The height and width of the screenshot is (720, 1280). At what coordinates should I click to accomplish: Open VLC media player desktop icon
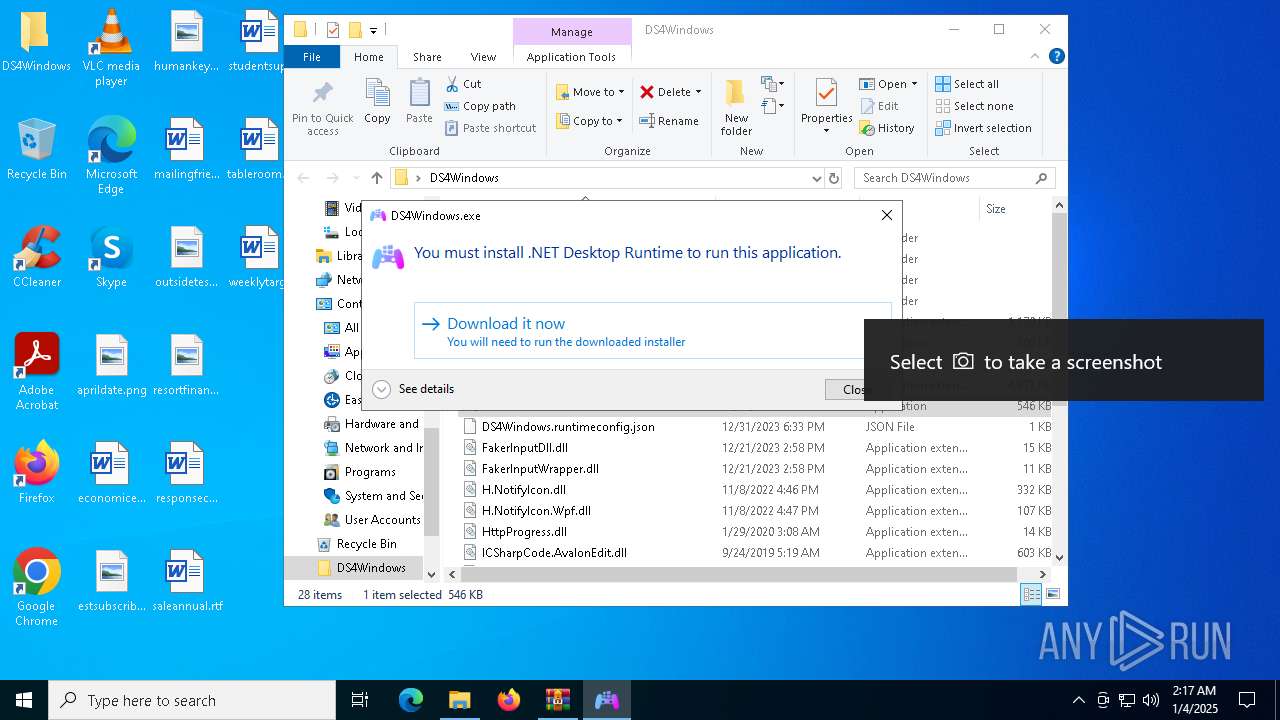click(111, 48)
